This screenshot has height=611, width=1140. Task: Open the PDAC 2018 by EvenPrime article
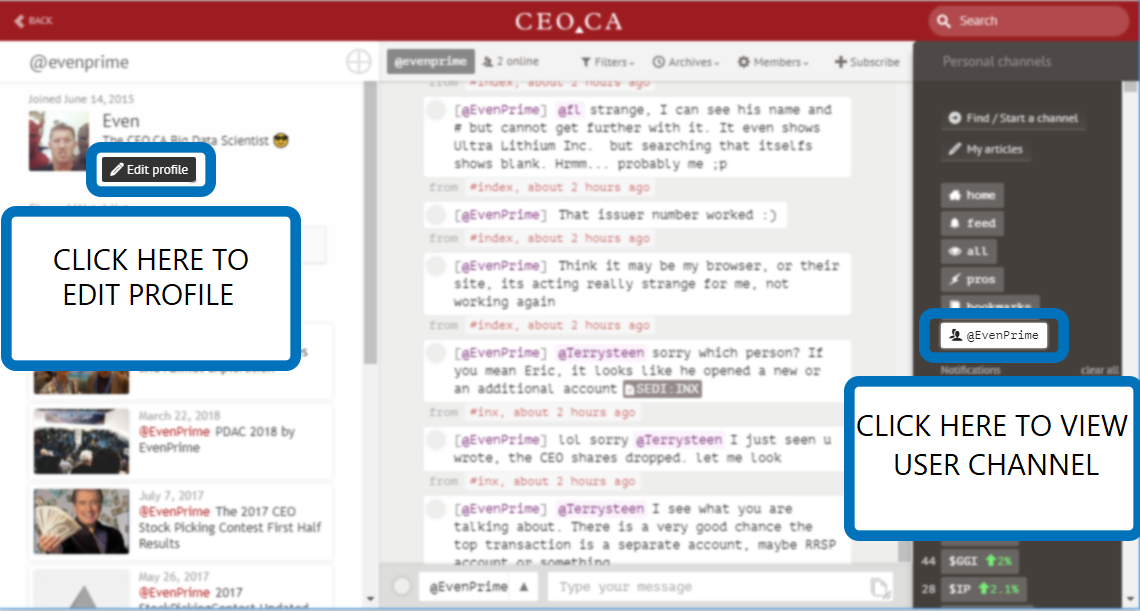point(217,439)
